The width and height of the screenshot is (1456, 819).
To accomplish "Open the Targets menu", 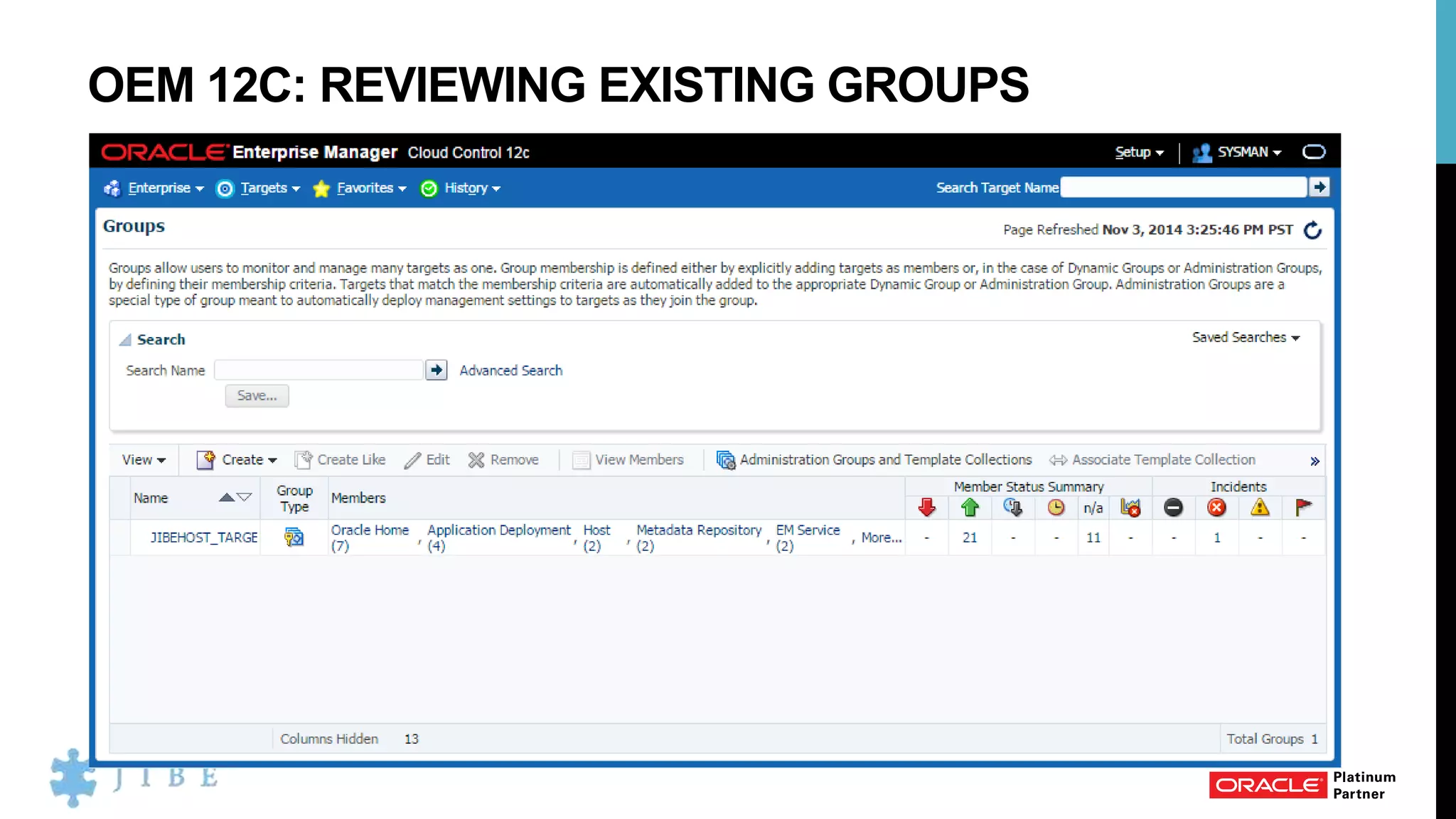I will (x=270, y=188).
